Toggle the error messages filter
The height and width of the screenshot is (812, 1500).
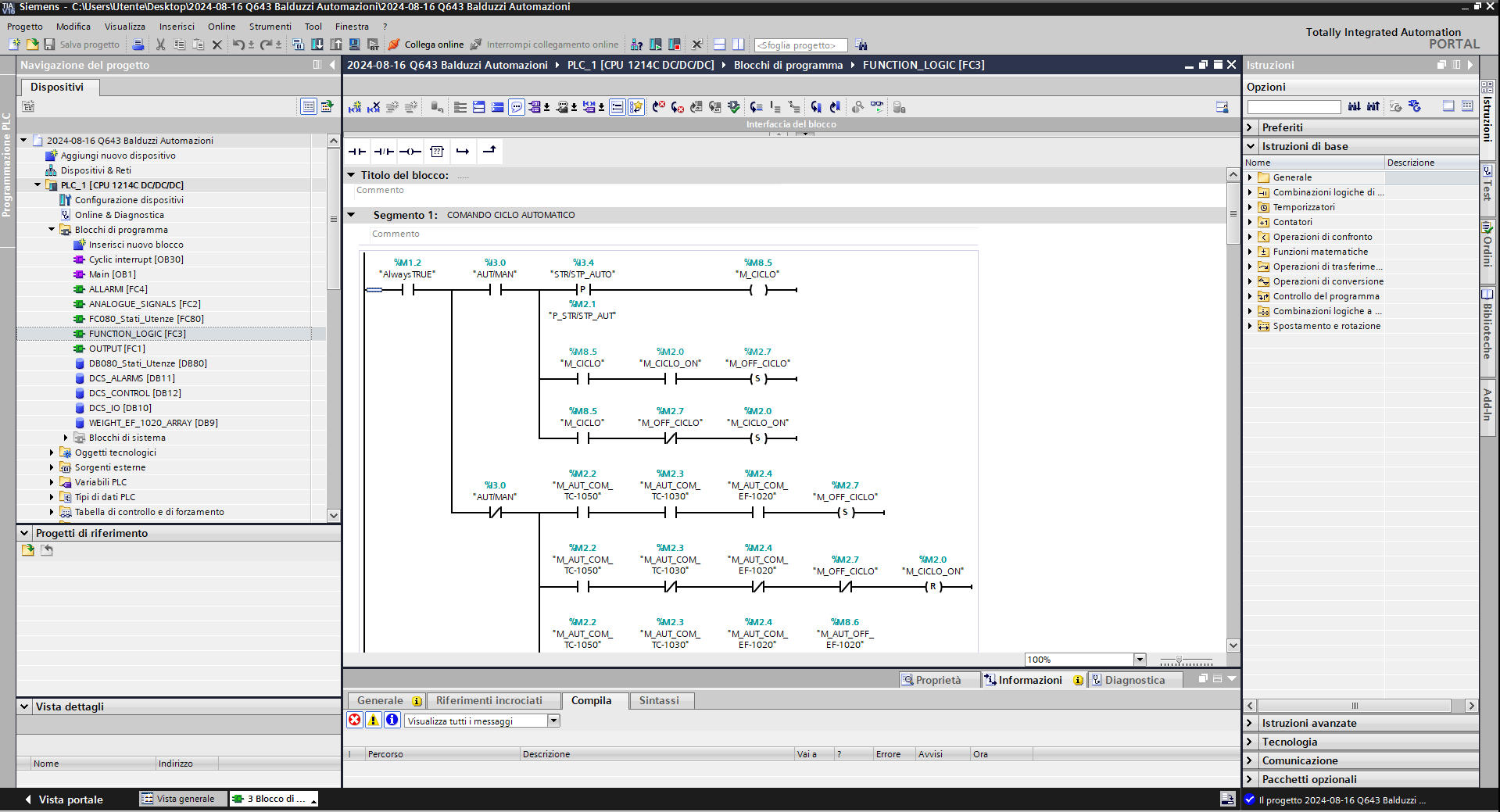coord(355,721)
